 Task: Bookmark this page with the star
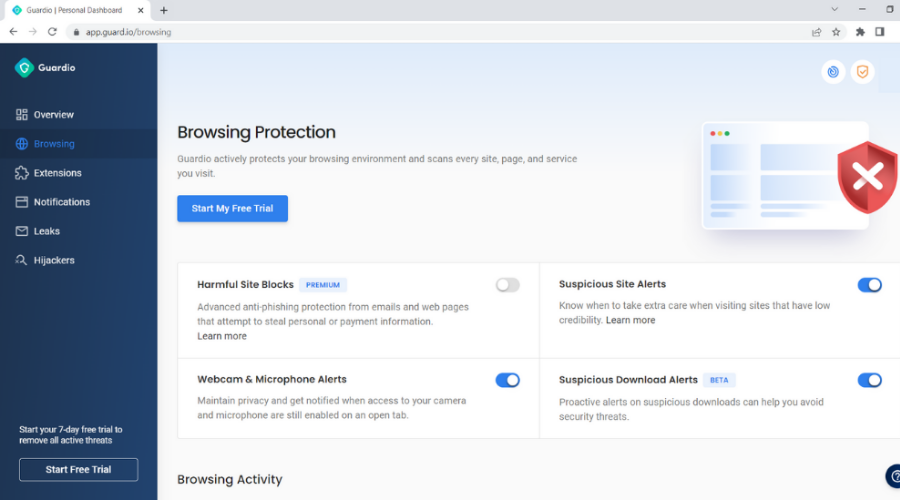[836, 32]
